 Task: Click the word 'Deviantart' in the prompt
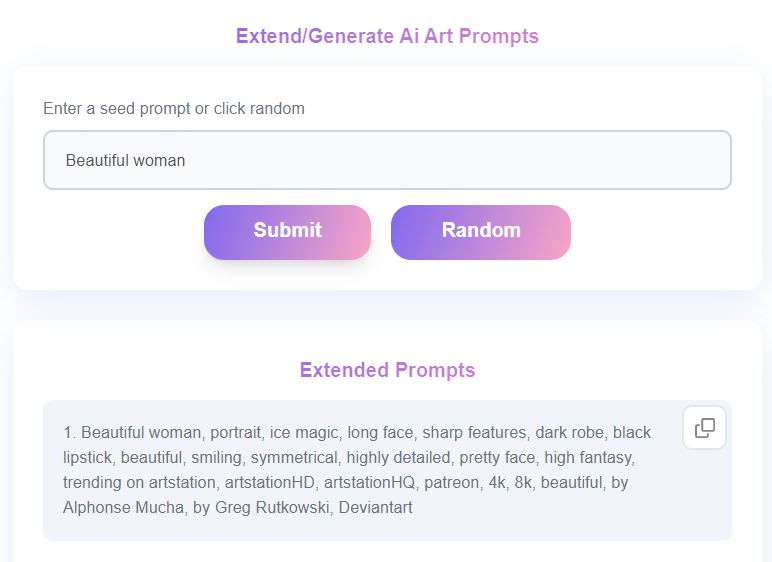(x=375, y=507)
